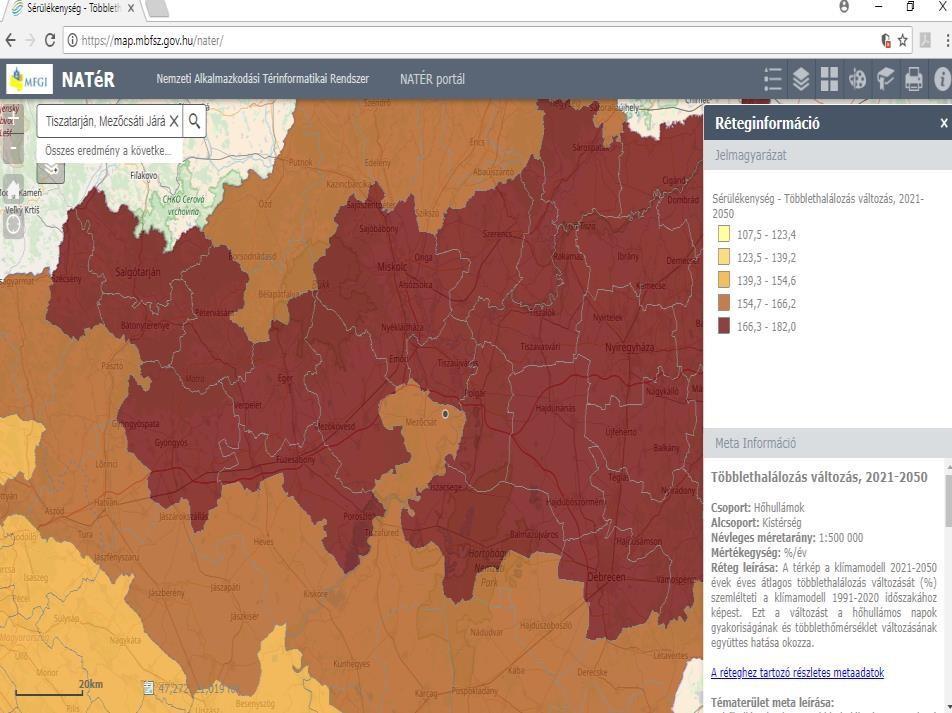Click the map zoom in plus button

(x=13, y=120)
